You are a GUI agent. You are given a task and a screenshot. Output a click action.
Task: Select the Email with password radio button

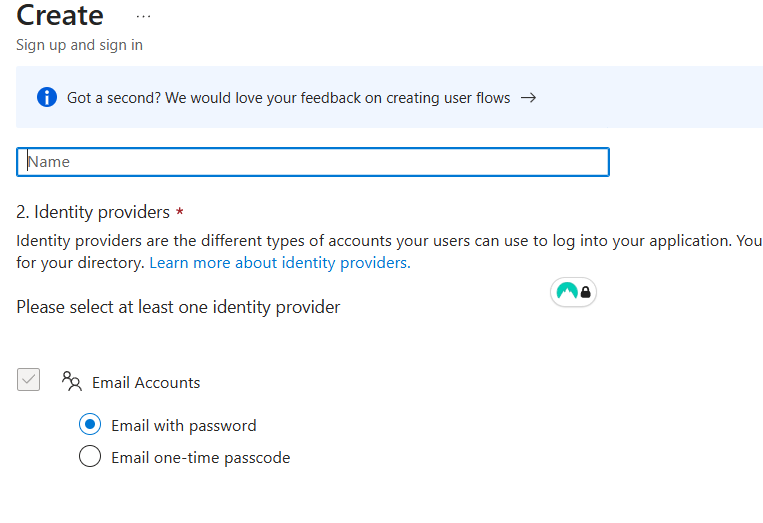[90, 424]
